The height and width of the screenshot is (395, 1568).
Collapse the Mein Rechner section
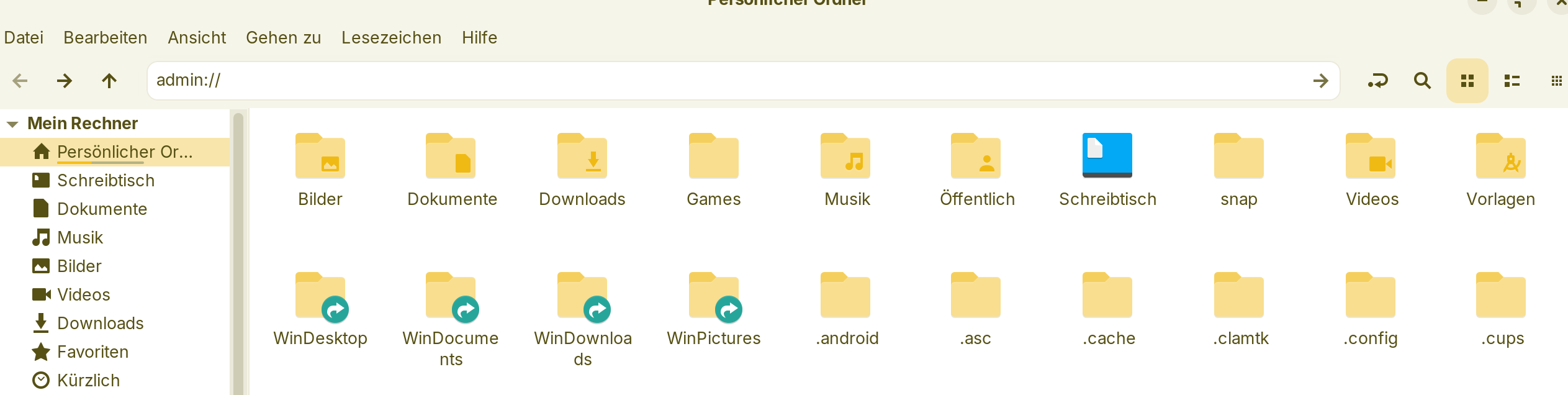[x=12, y=124]
